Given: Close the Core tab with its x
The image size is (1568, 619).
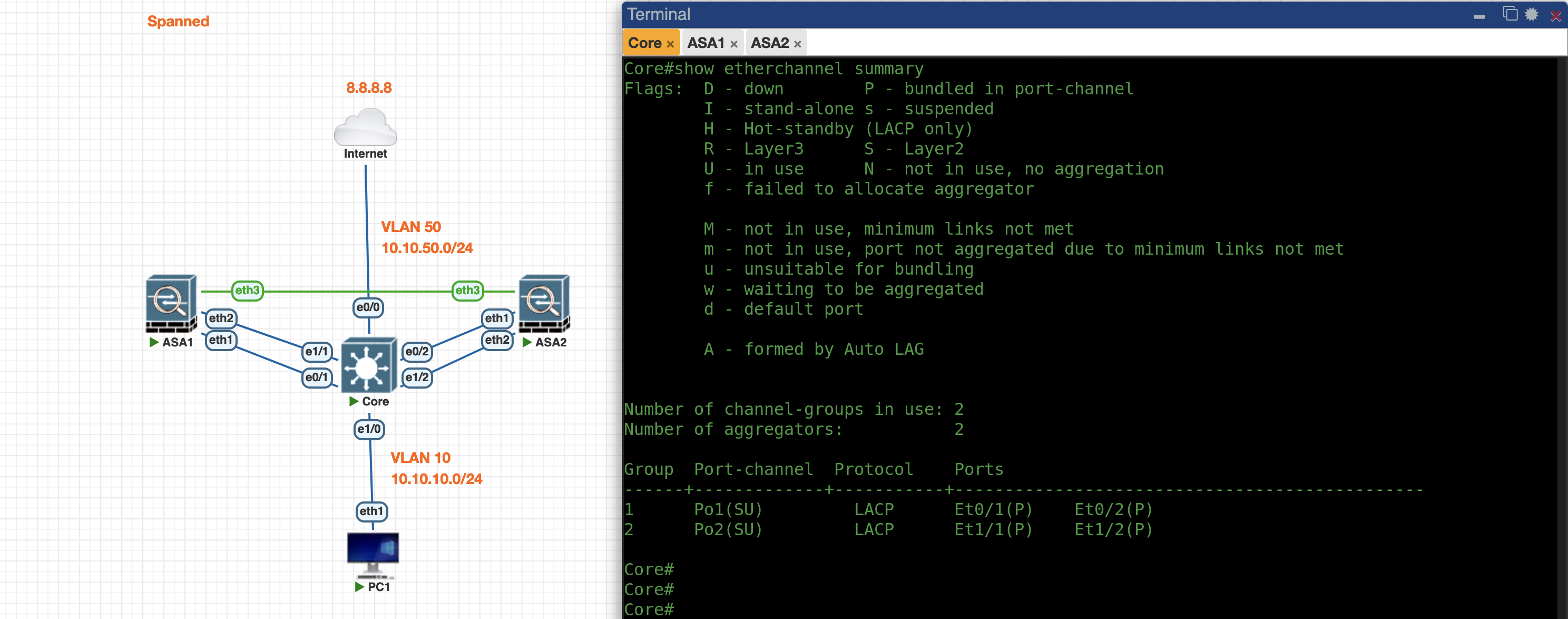Looking at the screenshot, I should [x=670, y=44].
